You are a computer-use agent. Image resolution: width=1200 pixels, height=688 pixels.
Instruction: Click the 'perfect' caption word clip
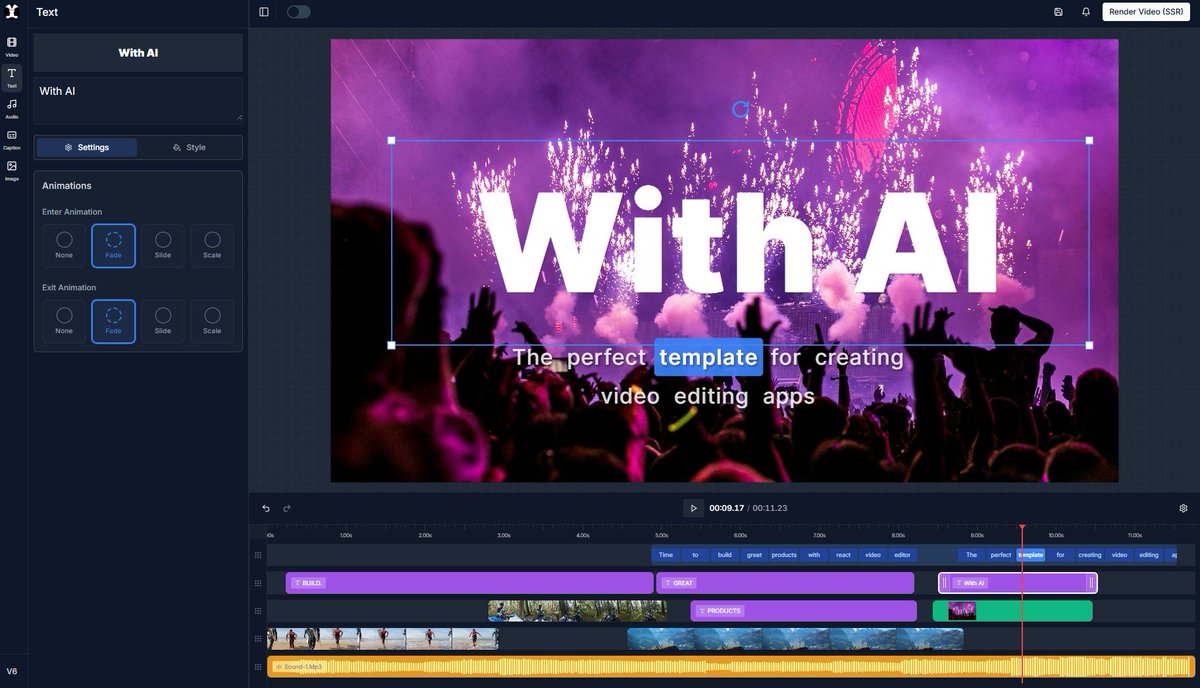click(x=1001, y=555)
